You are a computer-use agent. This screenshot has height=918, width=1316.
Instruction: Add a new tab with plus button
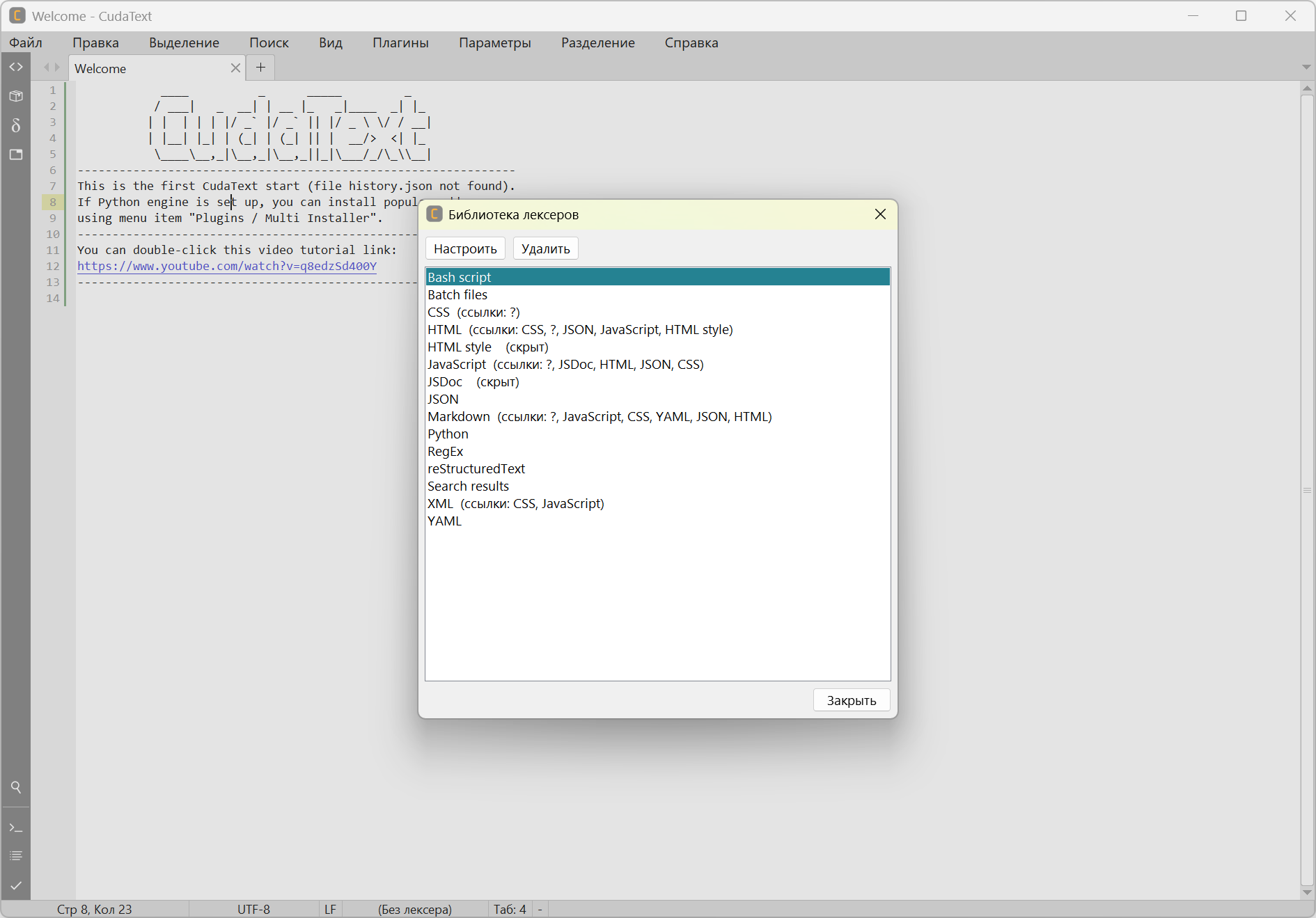point(261,67)
